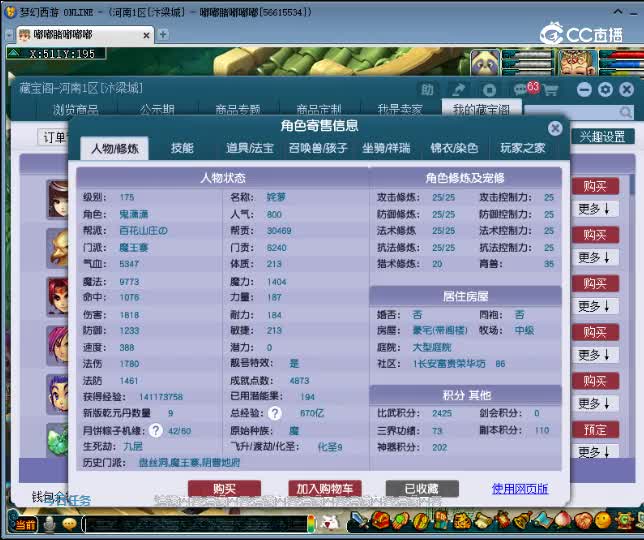Expand 更多 in pink-haired avatar row
Image resolution: width=644 pixels, height=540 pixels.
(595, 355)
